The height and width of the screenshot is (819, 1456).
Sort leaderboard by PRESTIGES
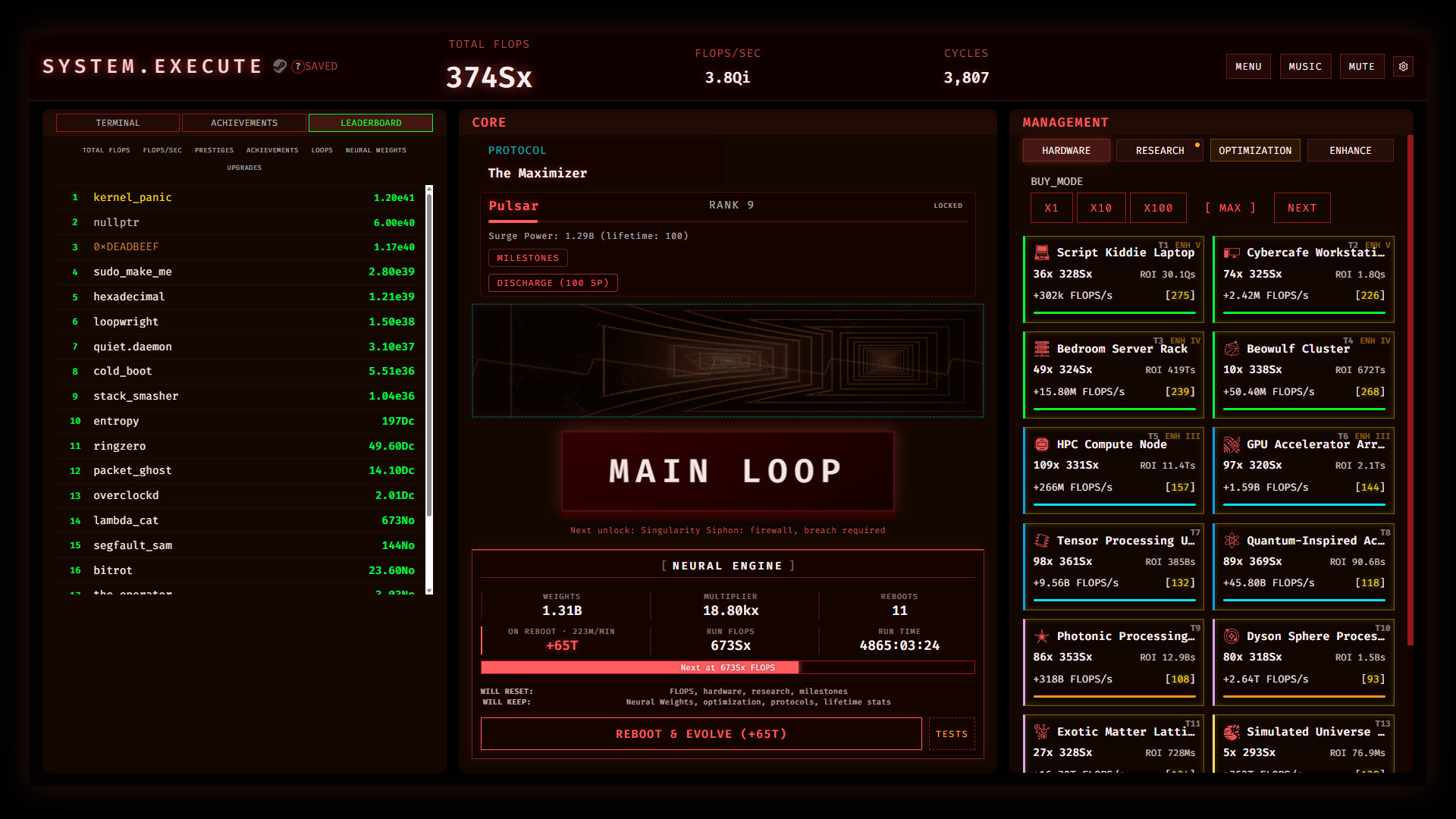click(214, 150)
